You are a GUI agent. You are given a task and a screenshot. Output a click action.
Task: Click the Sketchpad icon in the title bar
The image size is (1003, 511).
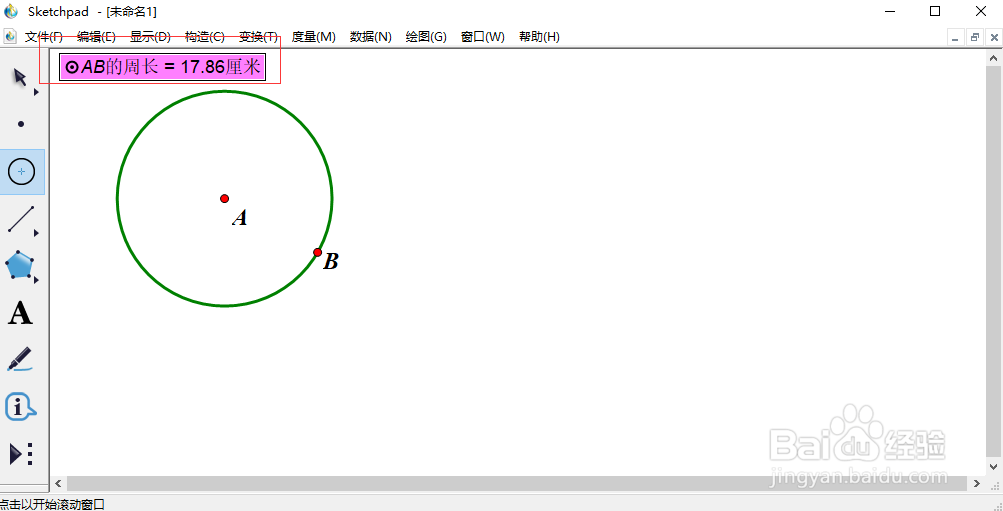11,12
